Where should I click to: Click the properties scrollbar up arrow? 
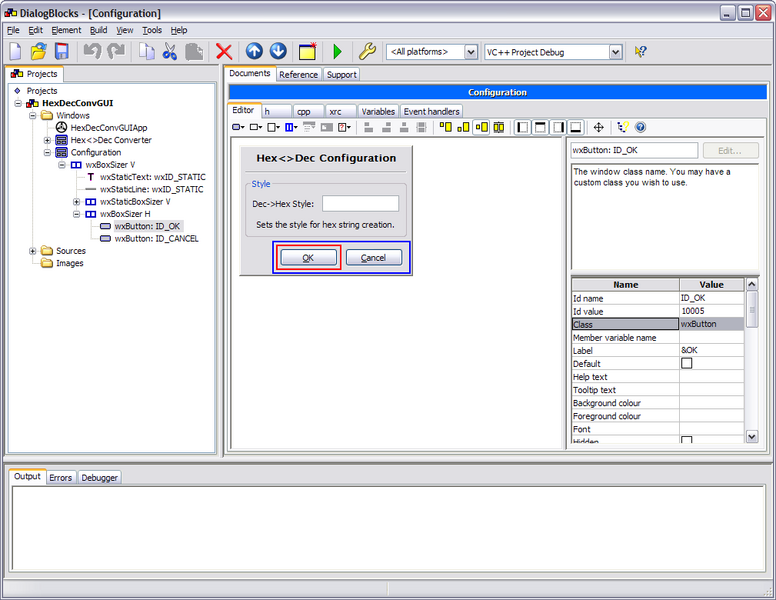(x=752, y=284)
